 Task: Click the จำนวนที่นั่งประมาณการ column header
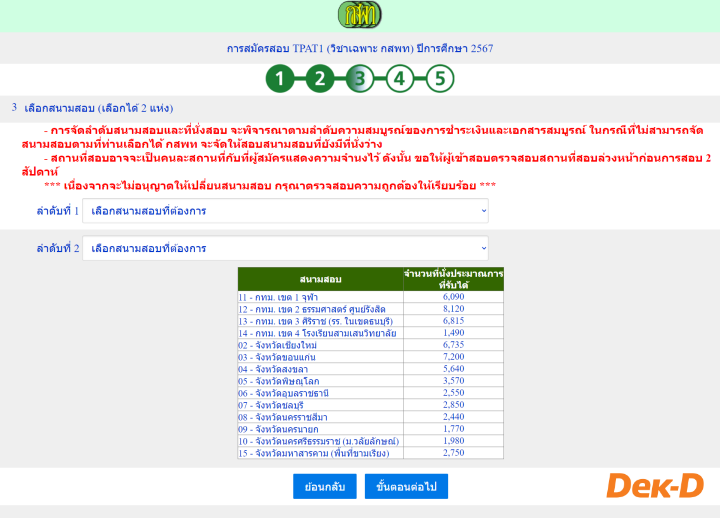point(453,279)
